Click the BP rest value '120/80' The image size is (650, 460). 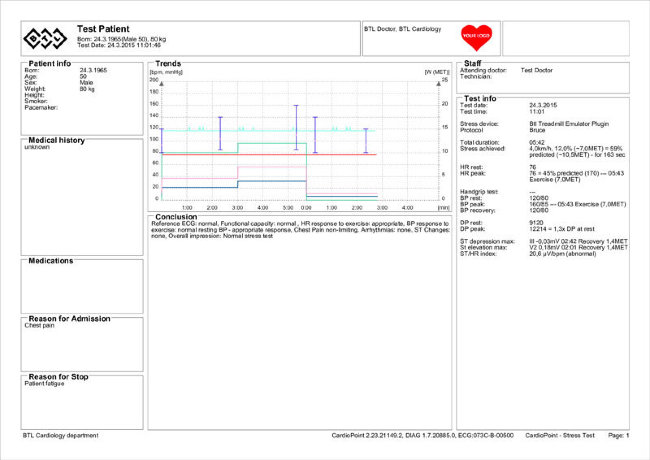(539, 198)
